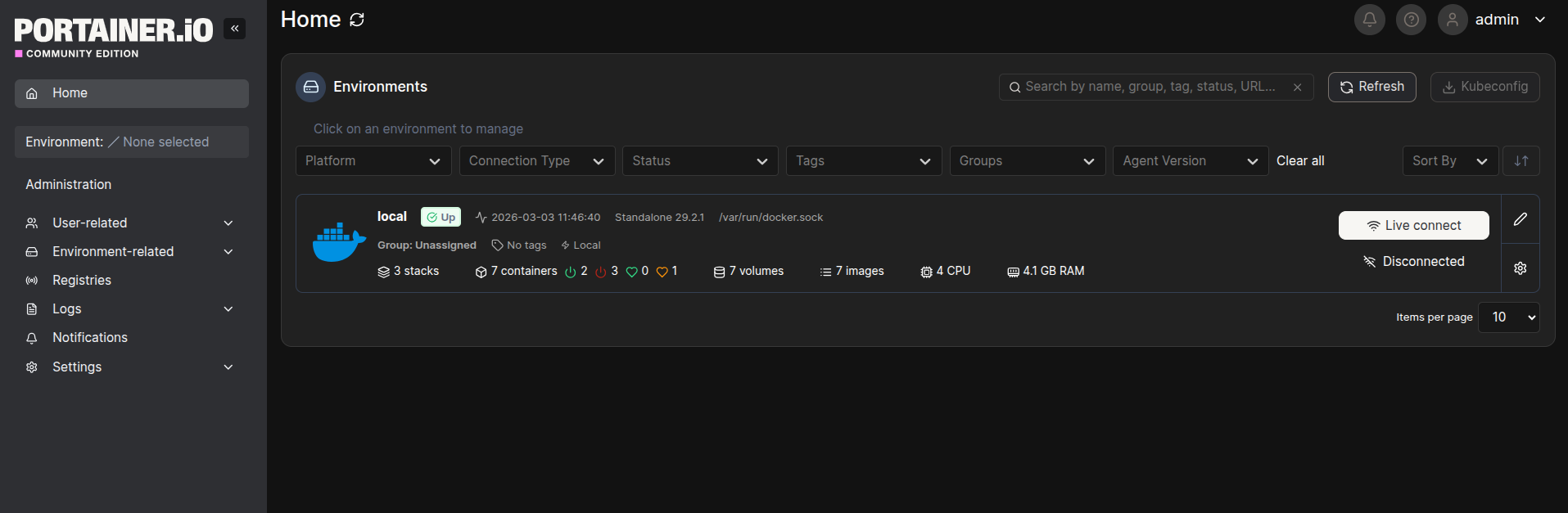This screenshot has height=513, width=1568.
Task: Click the Local connection label
Action: point(581,245)
